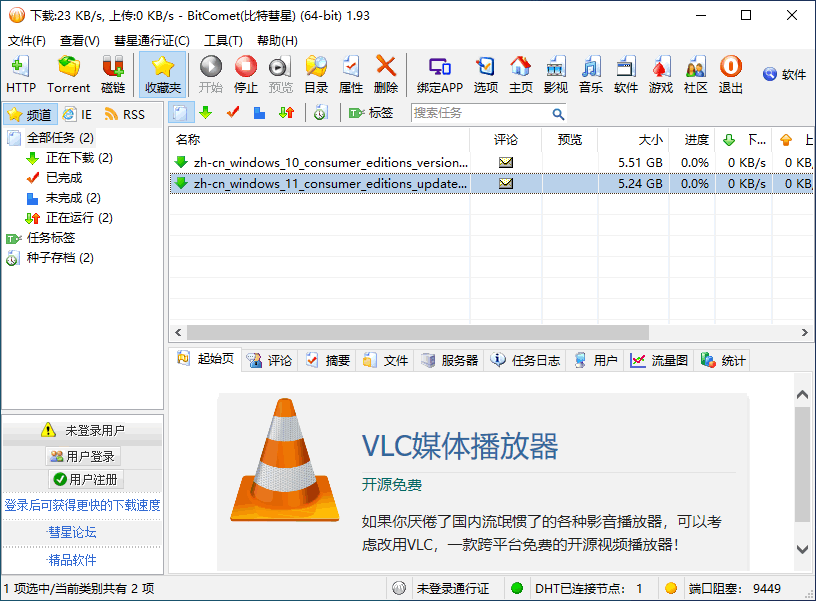Viewport: 816px width, 601px height.
Task: Switch to the 文件 bottom tab
Action: coord(386,360)
